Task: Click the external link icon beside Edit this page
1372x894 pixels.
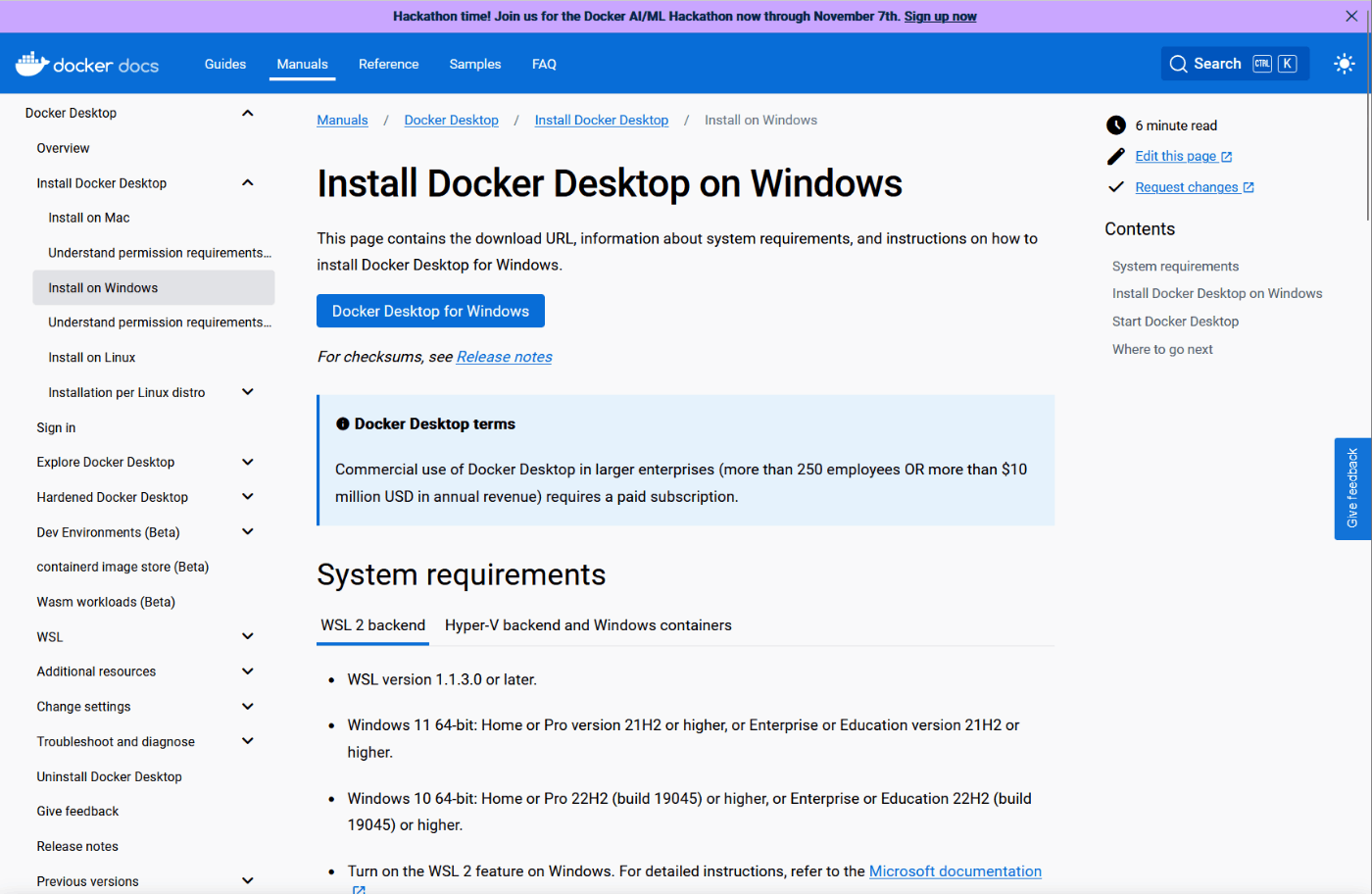Action: 1227,157
